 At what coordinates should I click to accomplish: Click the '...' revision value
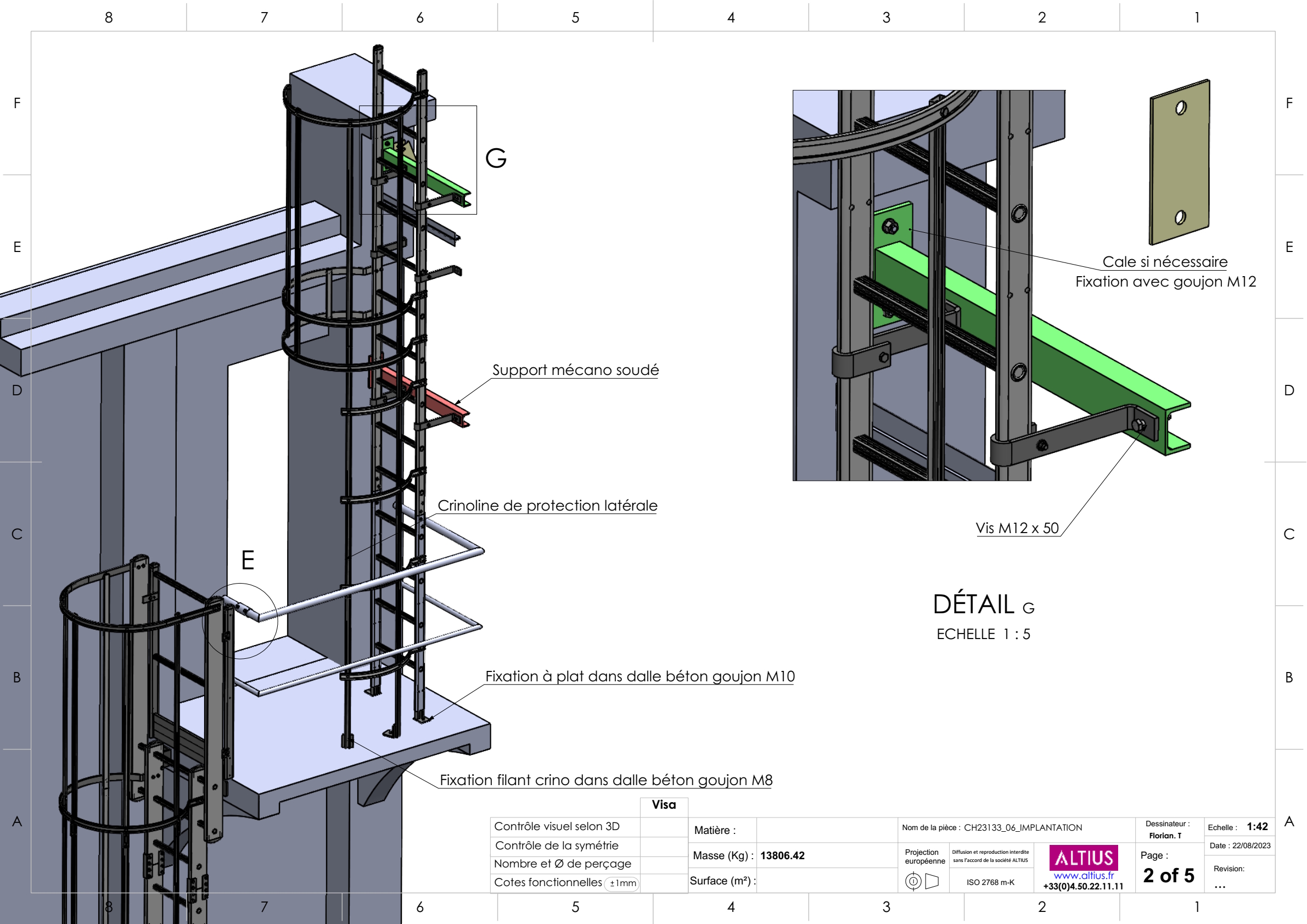coord(1219,886)
